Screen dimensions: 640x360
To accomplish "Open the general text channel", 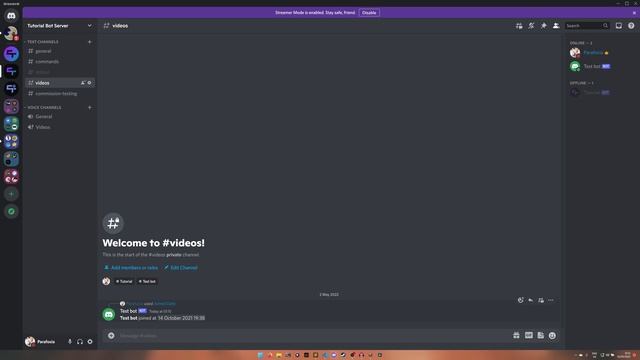I will coord(60,51).
